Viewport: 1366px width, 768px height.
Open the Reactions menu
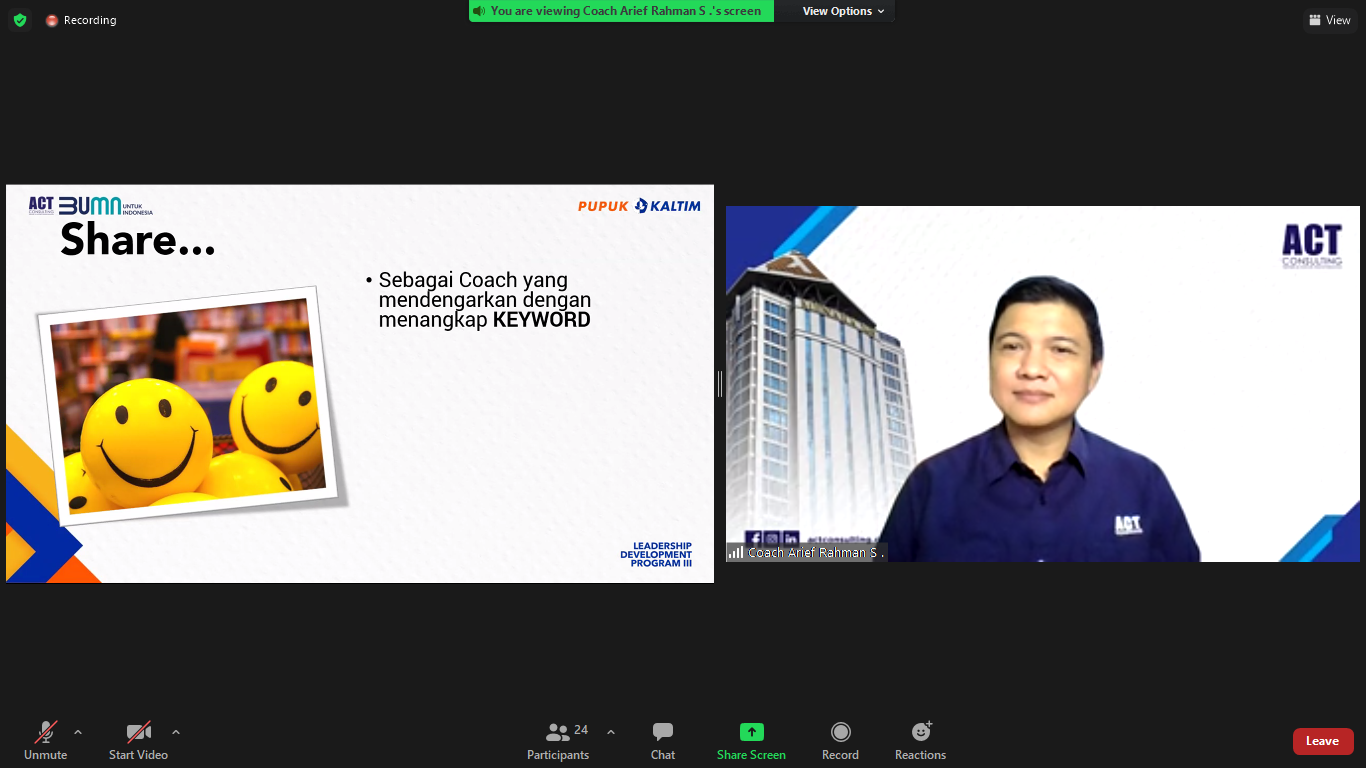[920, 740]
